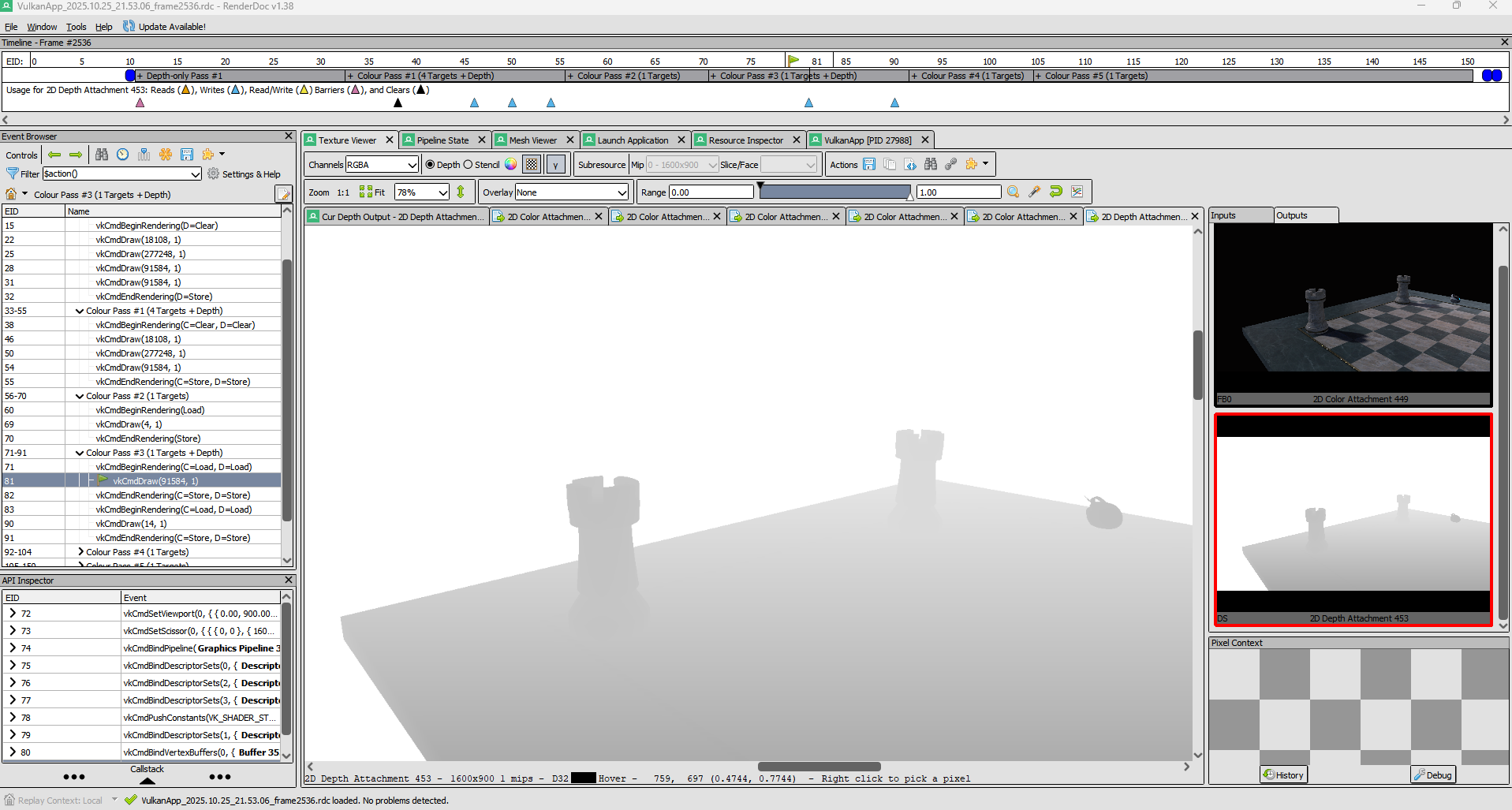The width and height of the screenshot is (1512, 810).
Task: Click the range histogram toggle icon
Action: 1077,192
